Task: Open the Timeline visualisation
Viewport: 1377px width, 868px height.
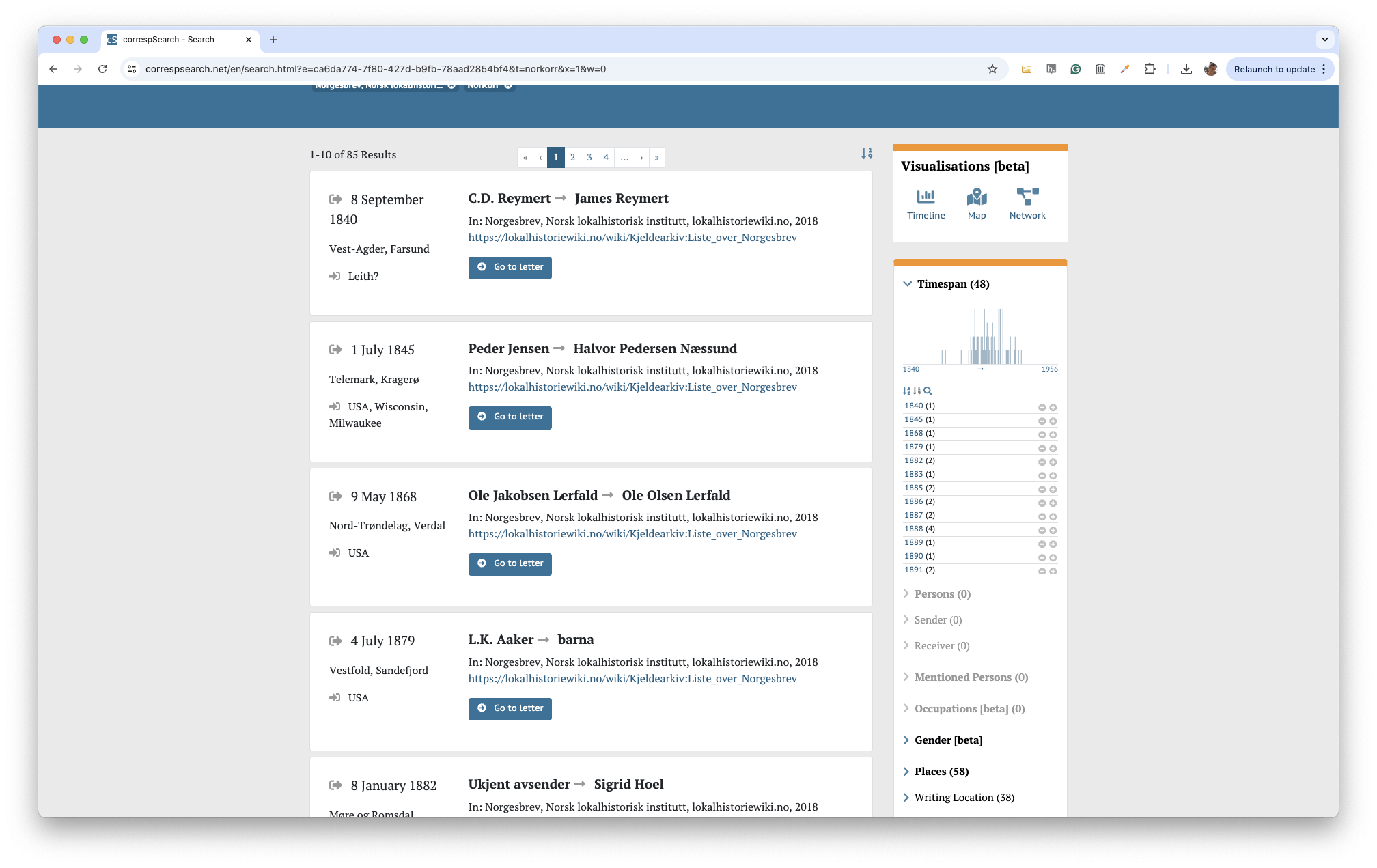Action: click(x=926, y=204)
